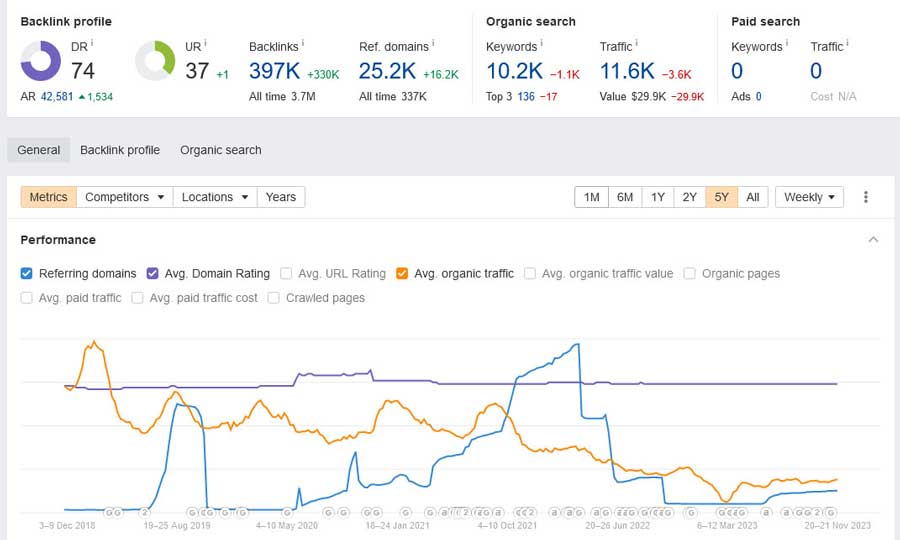
Task: Click the Organic search Traffic info icon
Action: 637,43
